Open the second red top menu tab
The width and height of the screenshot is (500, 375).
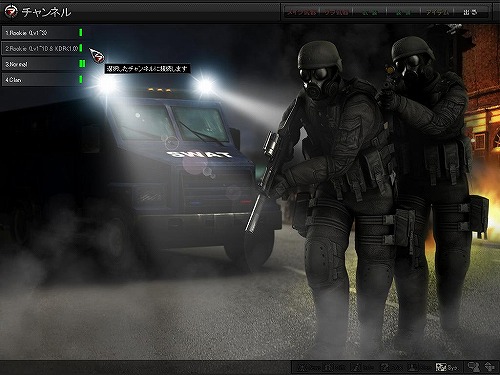[336, 12]
